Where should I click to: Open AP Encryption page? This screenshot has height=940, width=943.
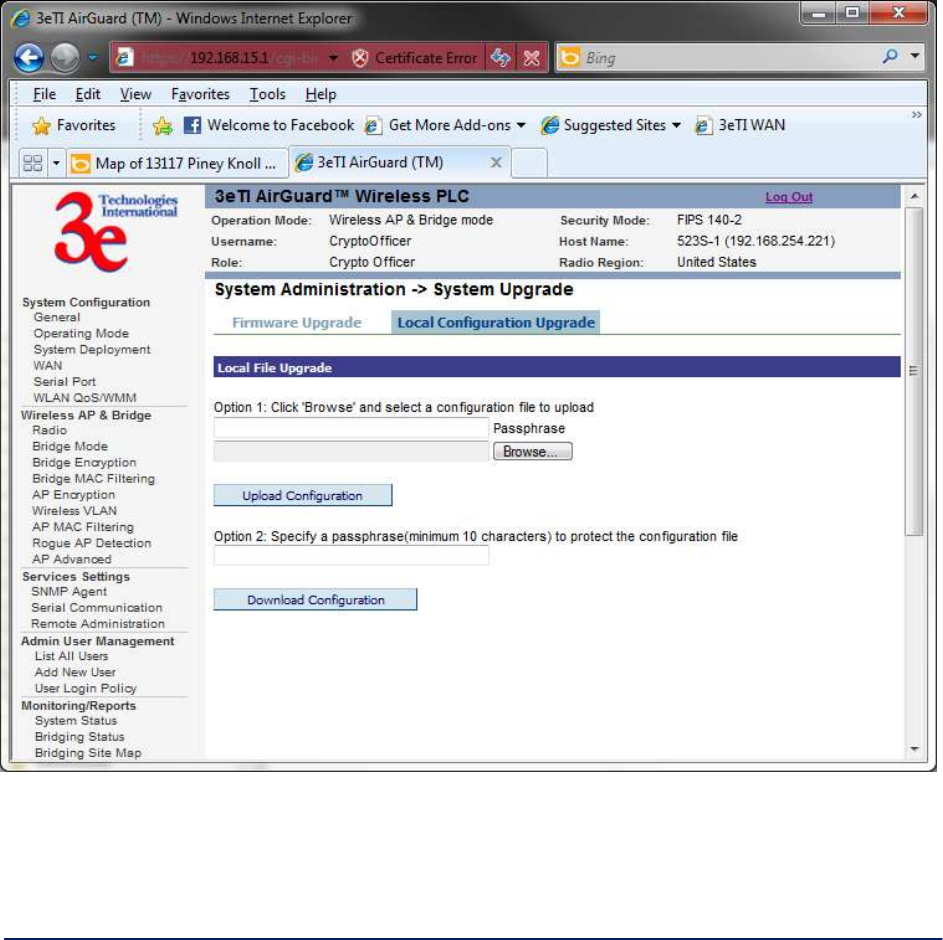(x=73, y=495)
